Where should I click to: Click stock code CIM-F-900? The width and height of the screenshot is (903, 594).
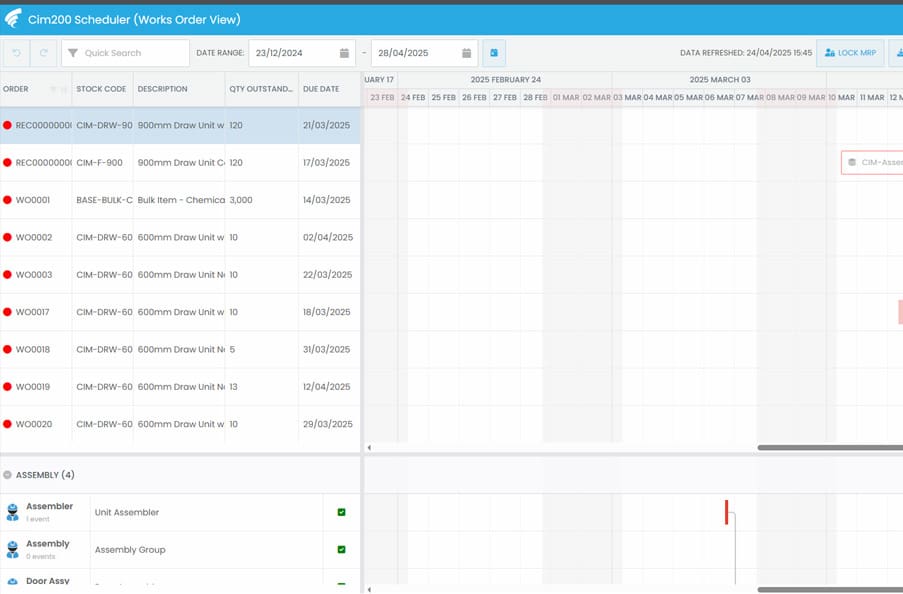click(x=100, y=162)
